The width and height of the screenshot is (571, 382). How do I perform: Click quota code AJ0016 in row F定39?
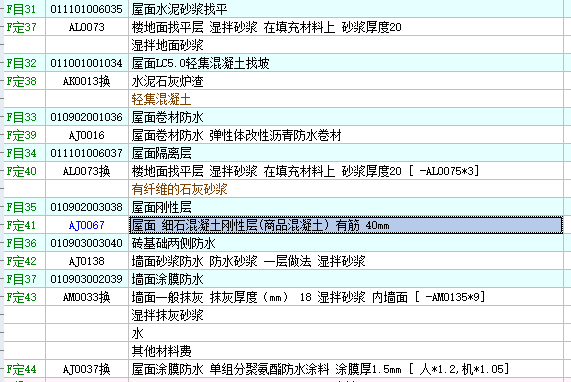(87, 135)
